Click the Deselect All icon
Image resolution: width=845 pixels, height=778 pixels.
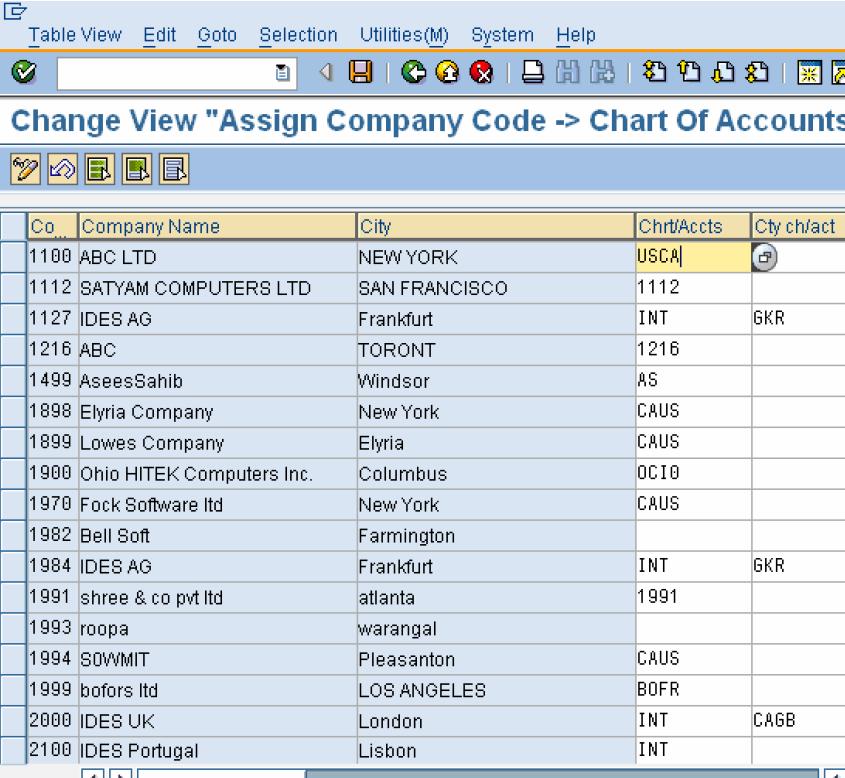pos(174,170)
